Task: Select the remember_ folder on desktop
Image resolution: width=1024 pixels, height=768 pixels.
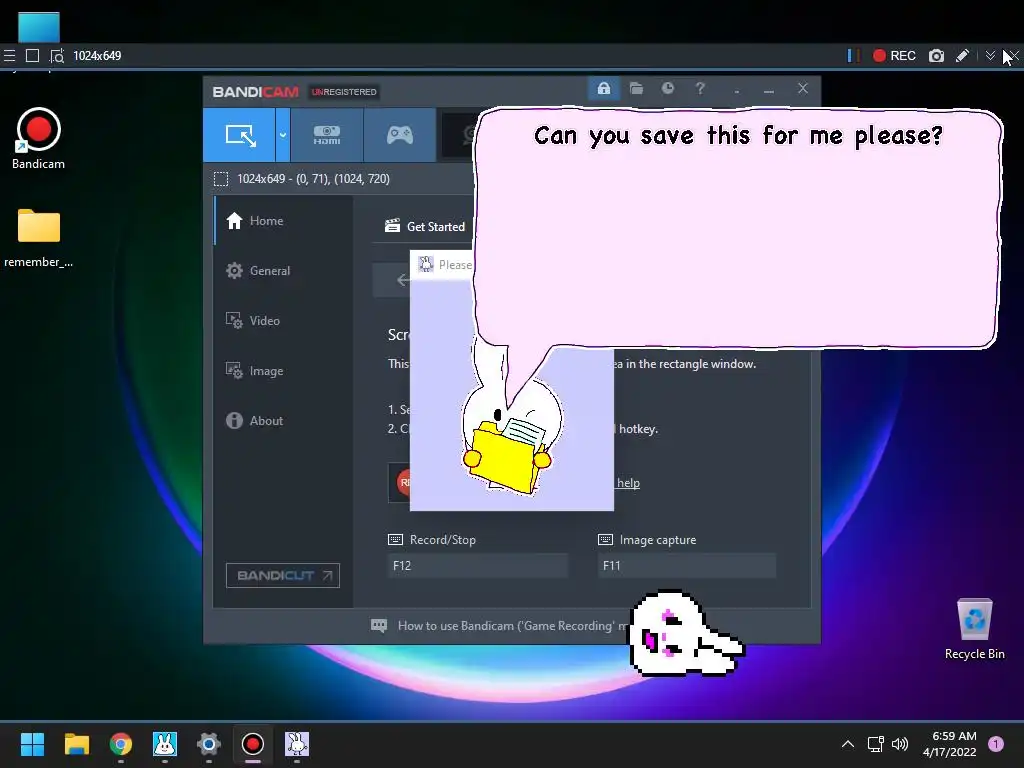Action: pos(39,238)
